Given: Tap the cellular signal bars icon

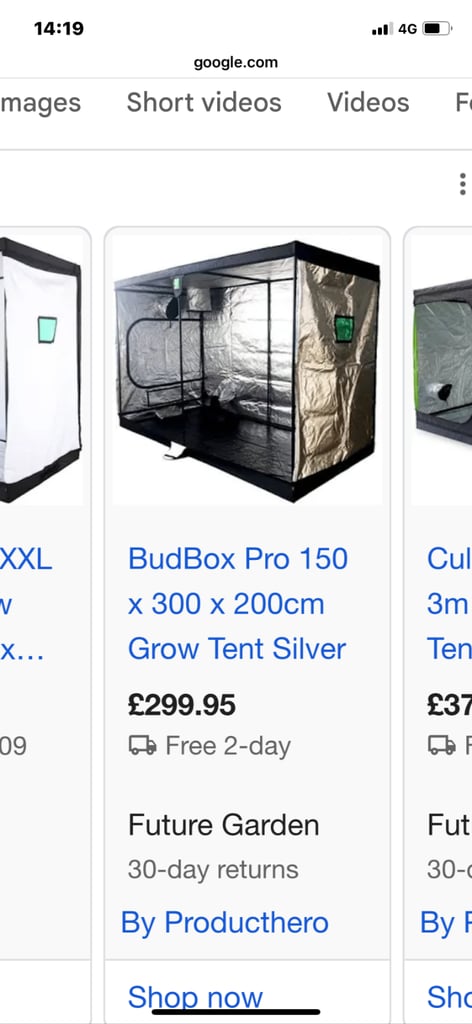Looking at the screenshot, I should click(x=382, y=29).
